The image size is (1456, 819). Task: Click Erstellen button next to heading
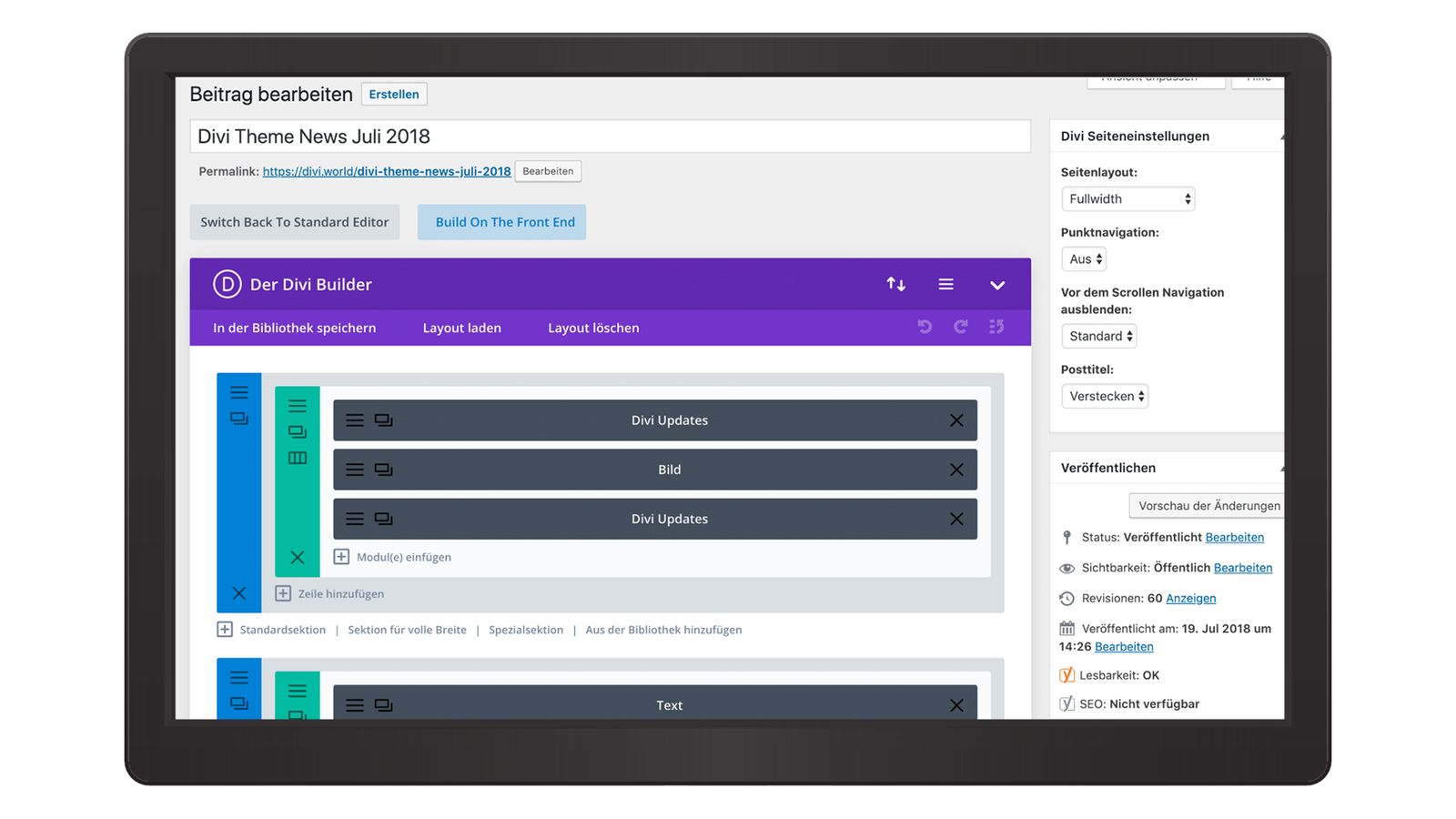(x=394, y=94)
